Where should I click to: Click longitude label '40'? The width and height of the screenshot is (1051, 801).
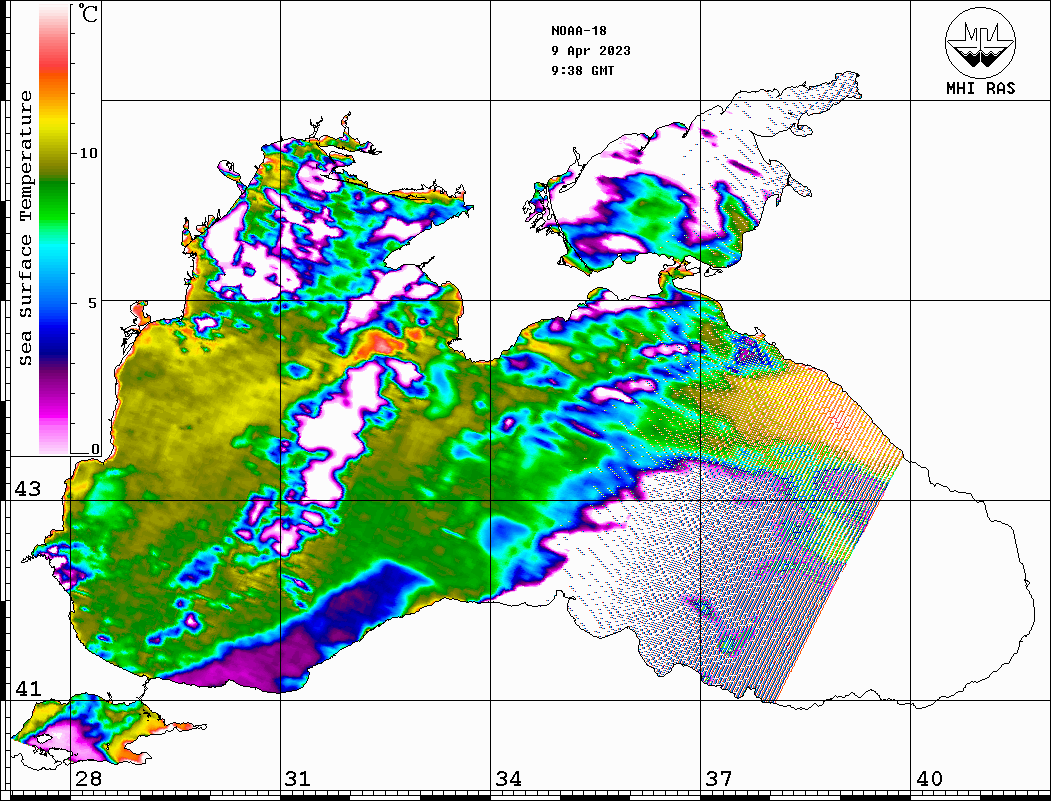[929, 778]
